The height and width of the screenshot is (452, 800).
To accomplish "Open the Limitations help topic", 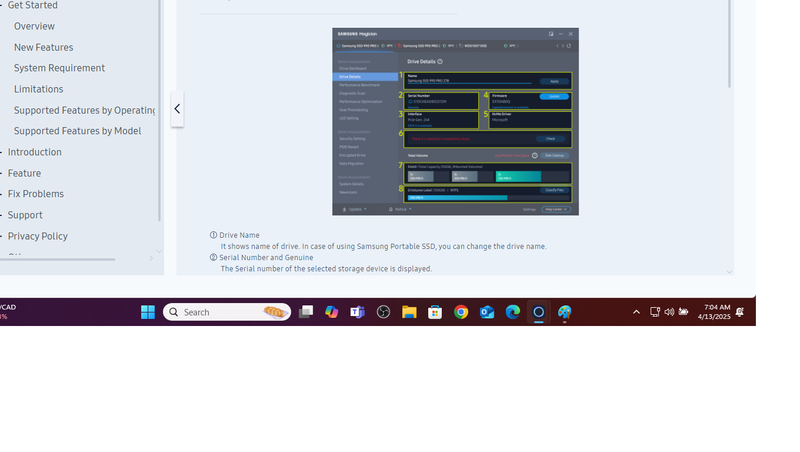I will [x=38, y=89].
